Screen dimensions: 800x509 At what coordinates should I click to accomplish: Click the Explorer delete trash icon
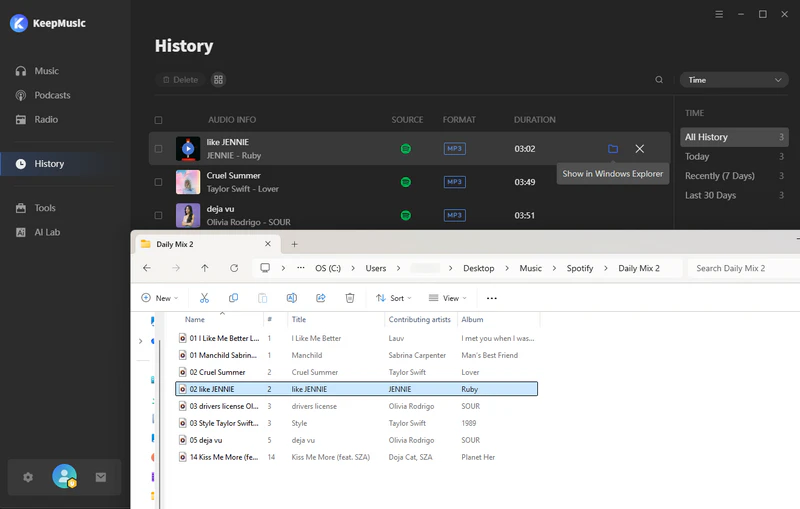click(350, 298)
